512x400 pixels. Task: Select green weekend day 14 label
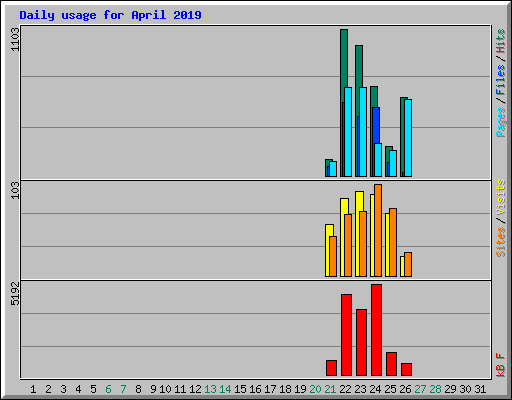coord(225,389)
